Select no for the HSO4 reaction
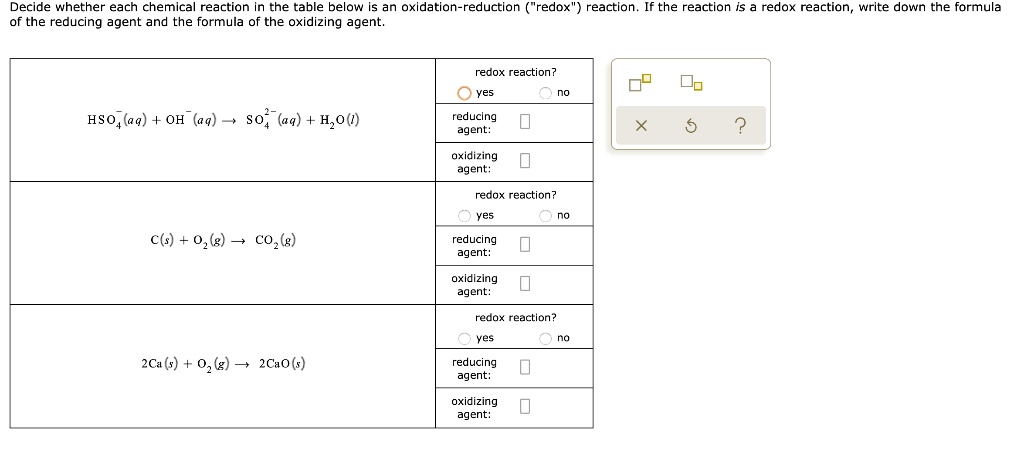The height and width of the screenshot is (465, 1024). pyautogui.click(x=546, y=93)
